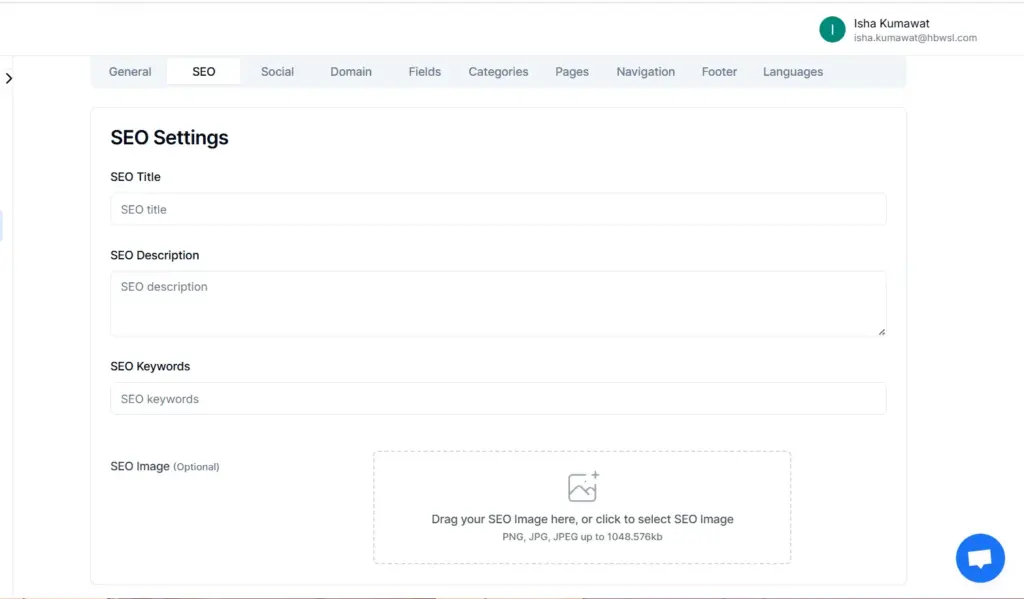The height and width of the screenshot is (599, 1024).
Task: View the Pages settings tab
Action: (x=571, y=71)
